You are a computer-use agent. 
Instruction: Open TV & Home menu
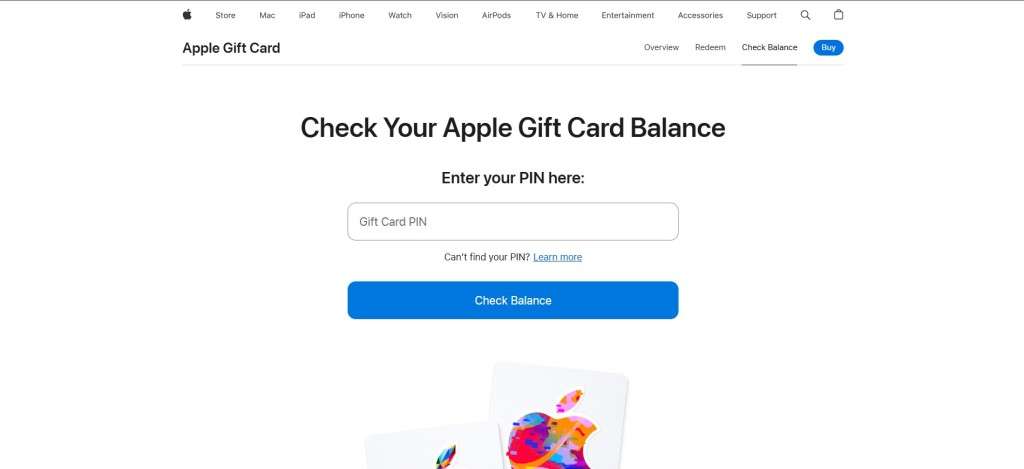click(x=557, y=15)
